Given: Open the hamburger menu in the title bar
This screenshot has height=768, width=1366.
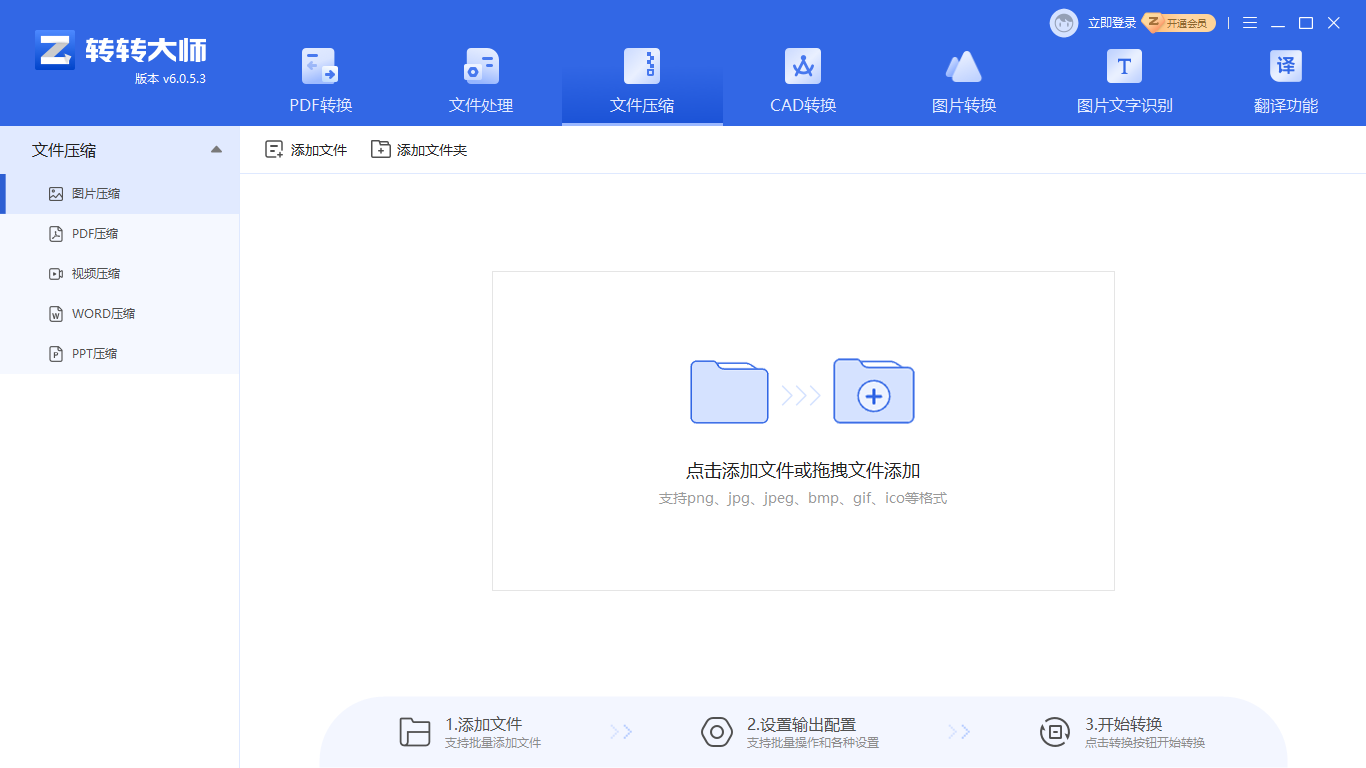Looking at the screenshot, I should 1250,23.
